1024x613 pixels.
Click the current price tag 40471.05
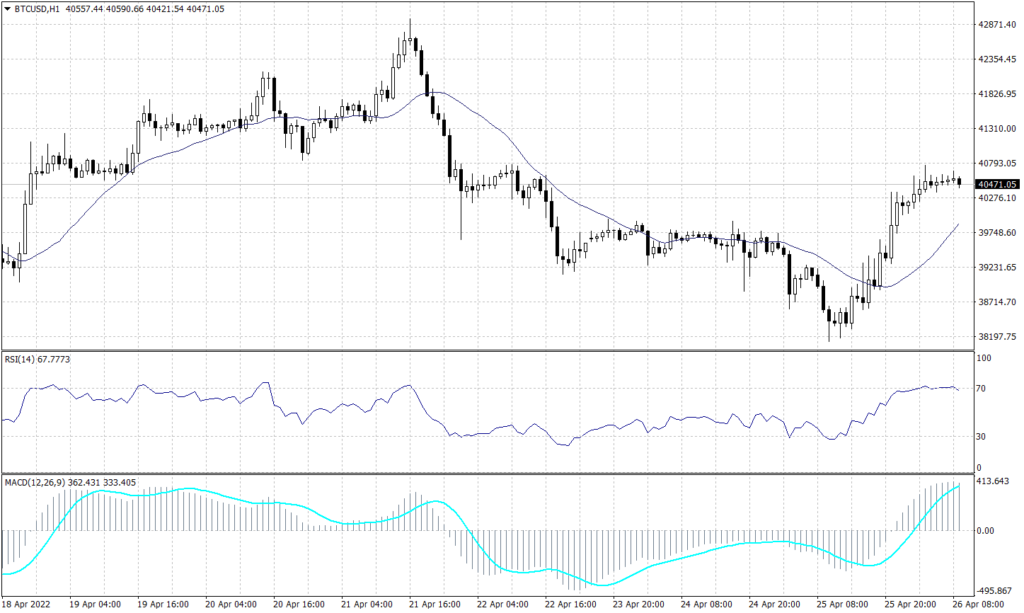pos(996,184)
